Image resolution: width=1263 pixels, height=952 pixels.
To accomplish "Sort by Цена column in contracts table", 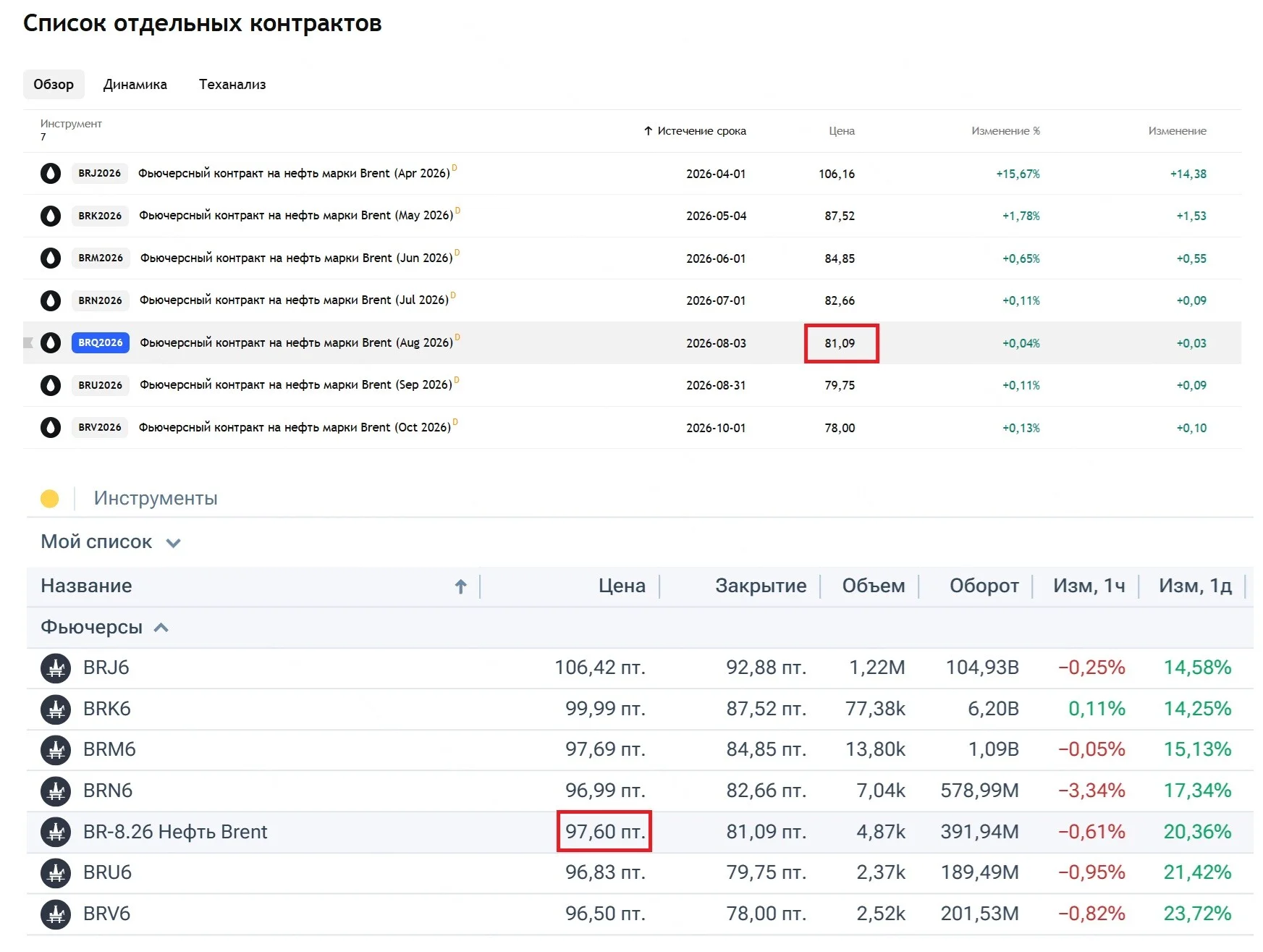I will click(842, 131).
